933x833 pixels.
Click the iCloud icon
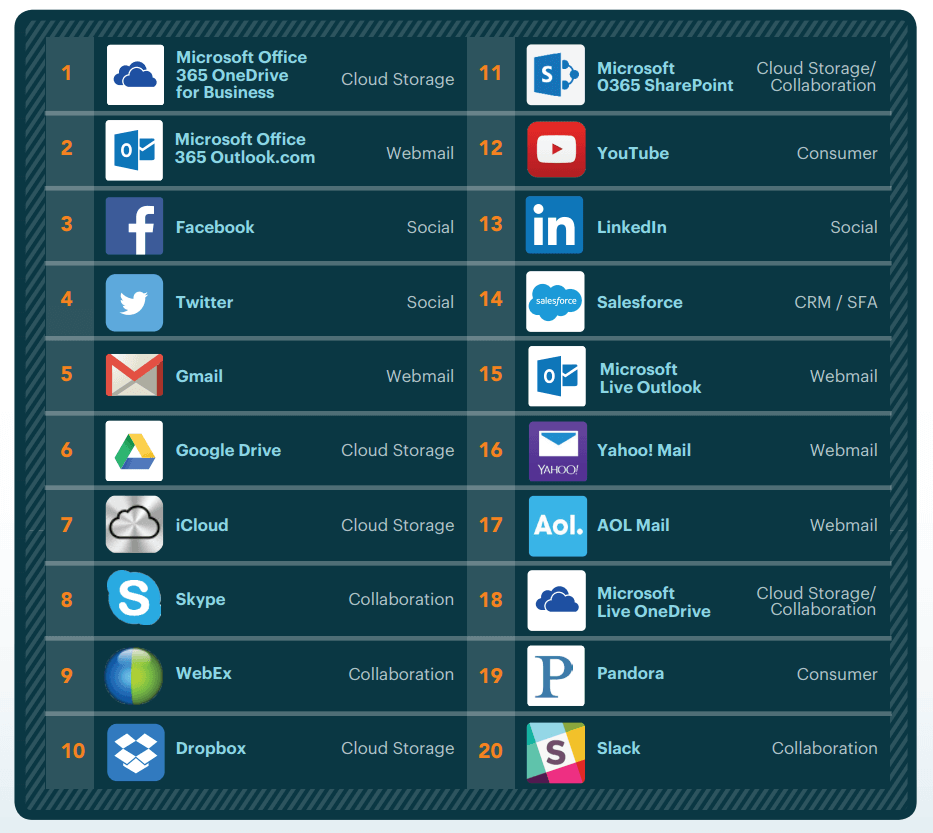pyautogui.click(x=134, y=524)
